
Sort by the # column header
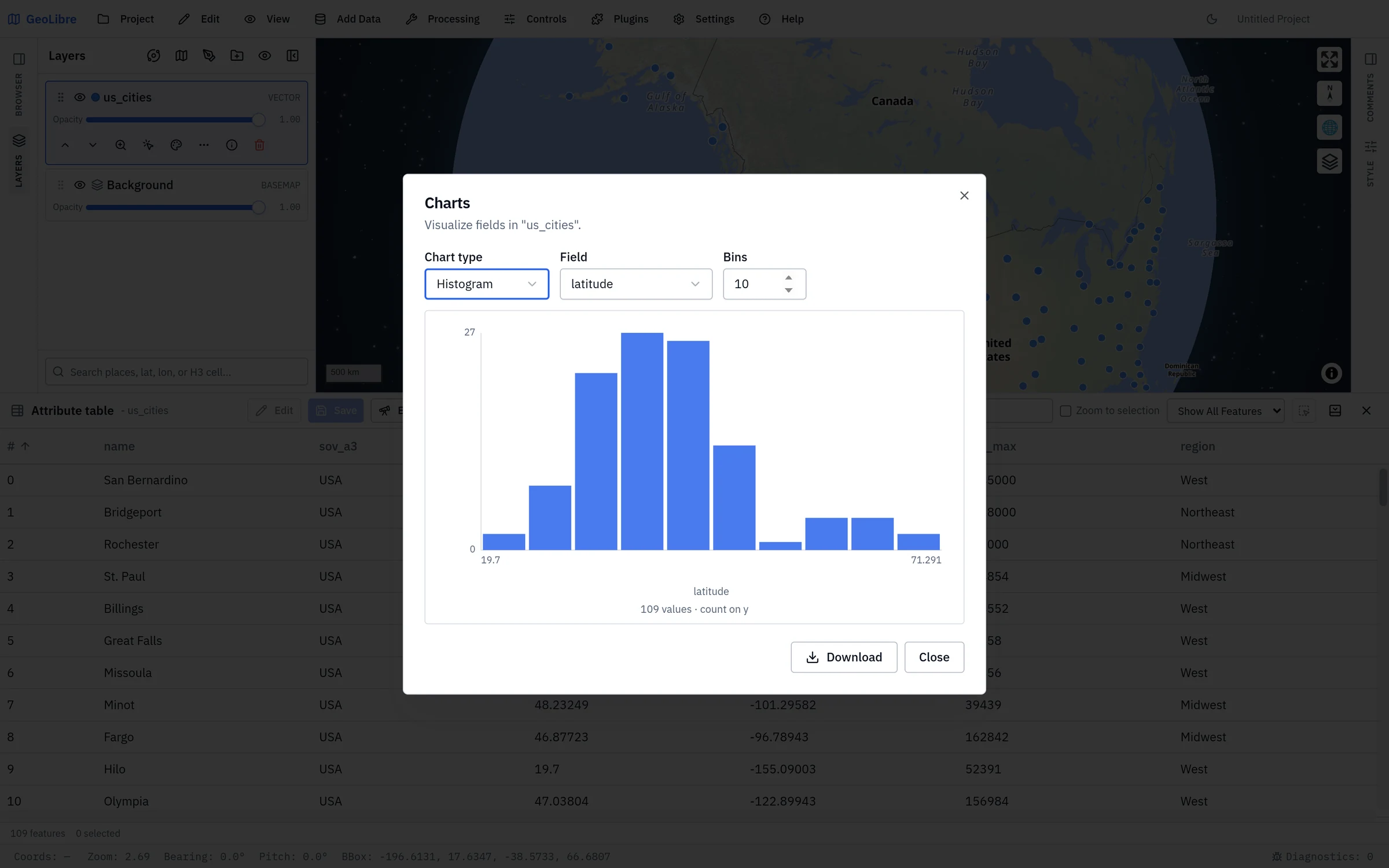point(18,446)
